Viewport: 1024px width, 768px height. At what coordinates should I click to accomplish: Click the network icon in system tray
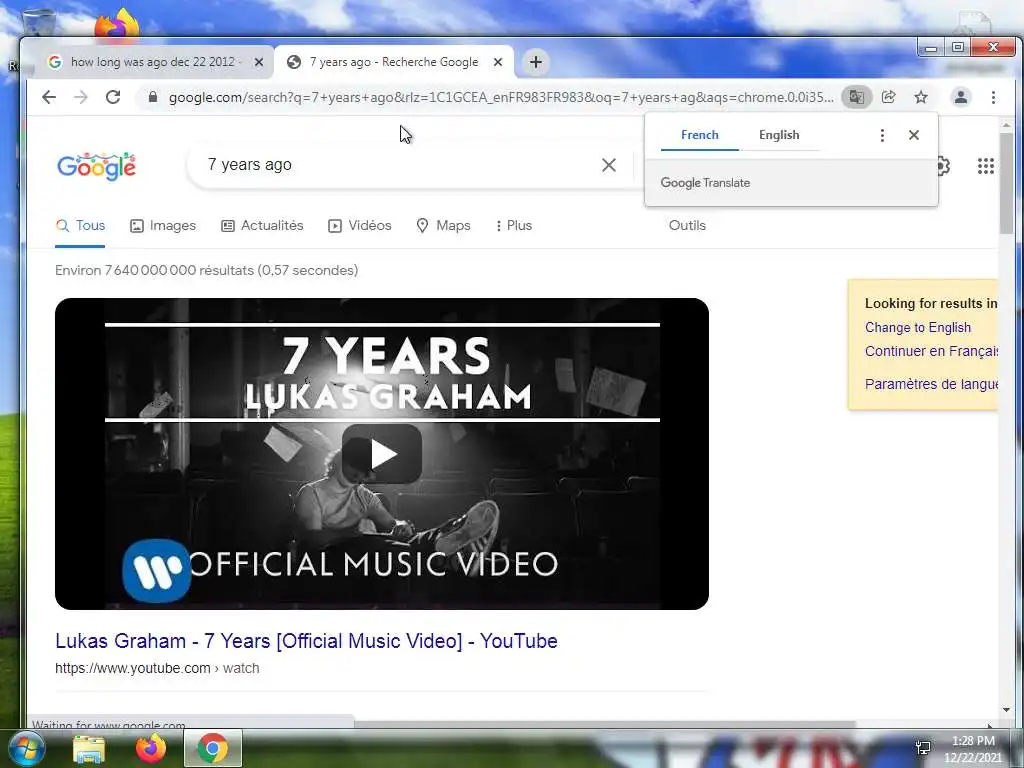click(923, 748)
